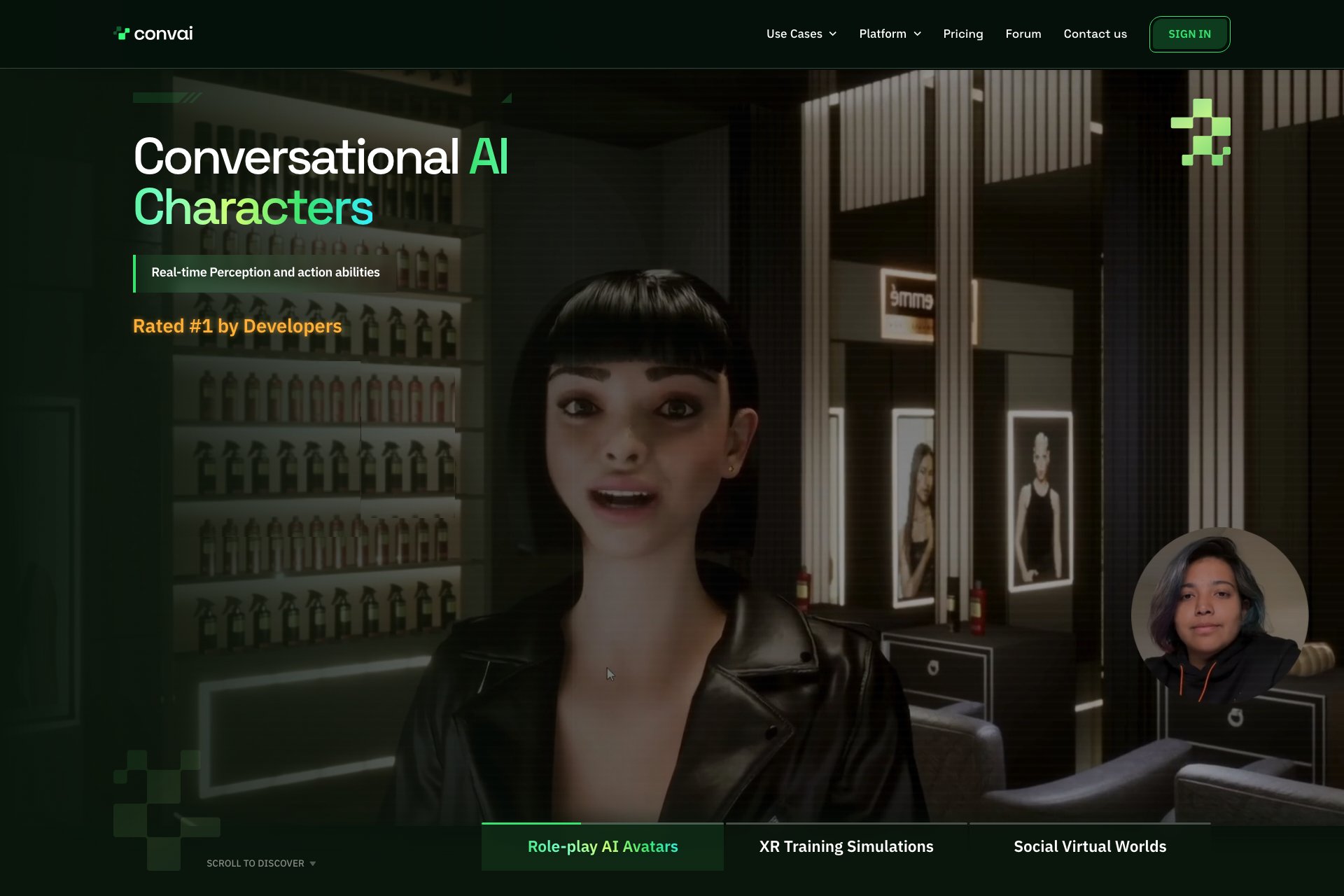
Task: Click the Convai logo in header
Action: point(153,34)
